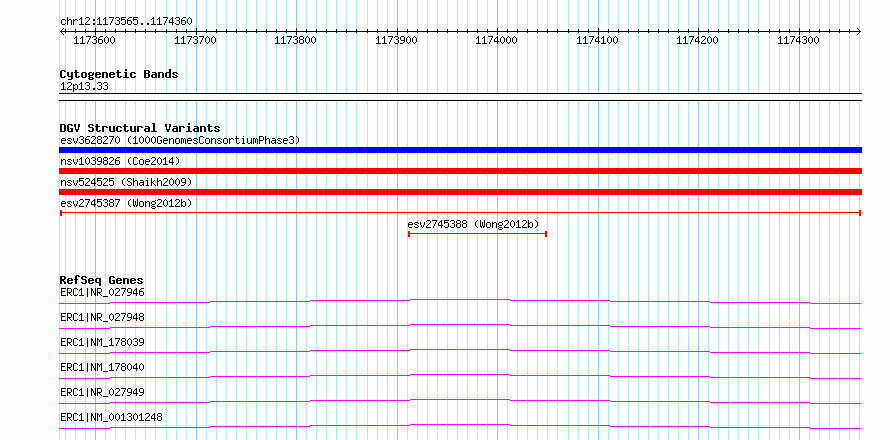This screenshot has height=440, width=890.
Task: Select the red nsv524525 Shaikh2009 bar
Action: point(460,192)
